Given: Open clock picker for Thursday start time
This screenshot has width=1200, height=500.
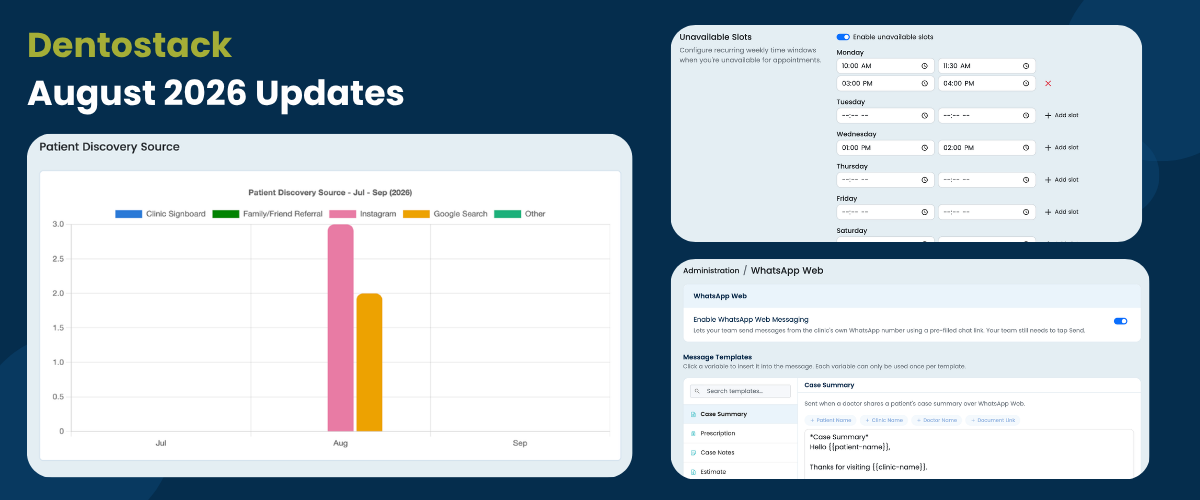Looking at the screenshot, I should [925, 180].
